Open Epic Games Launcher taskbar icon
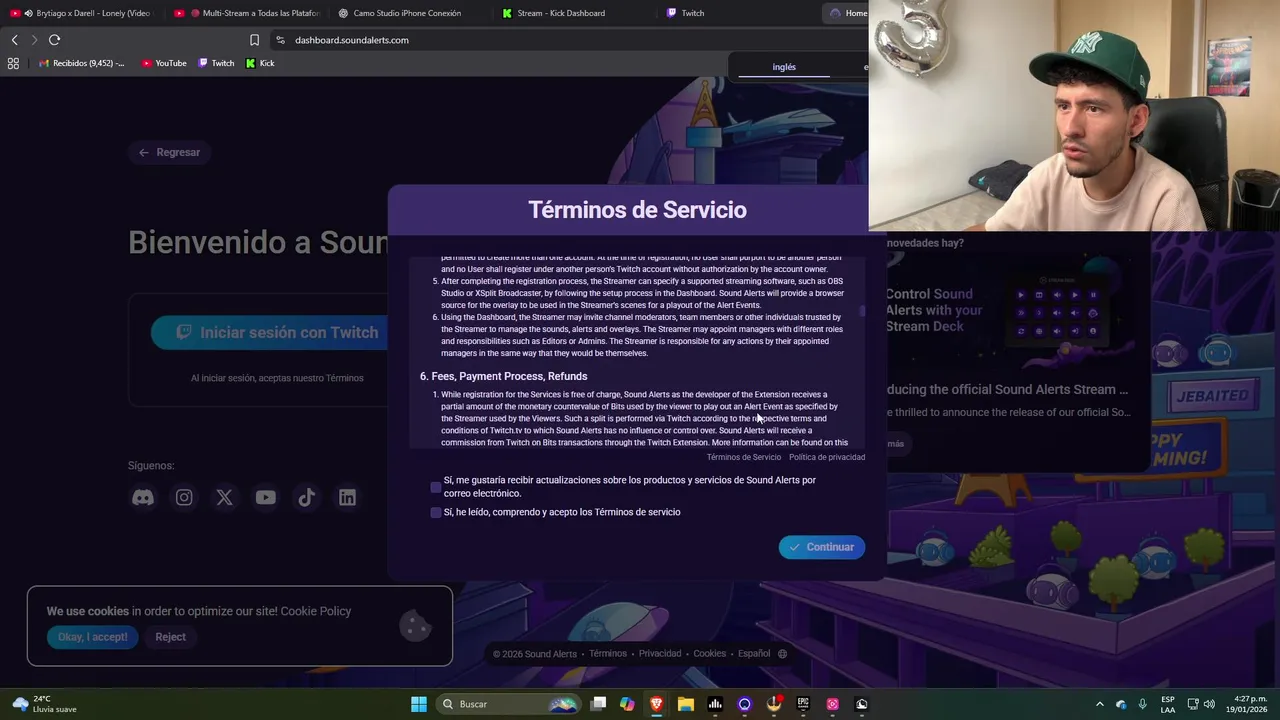This screenshot has height=720, width=1280. tap(803, 704)
